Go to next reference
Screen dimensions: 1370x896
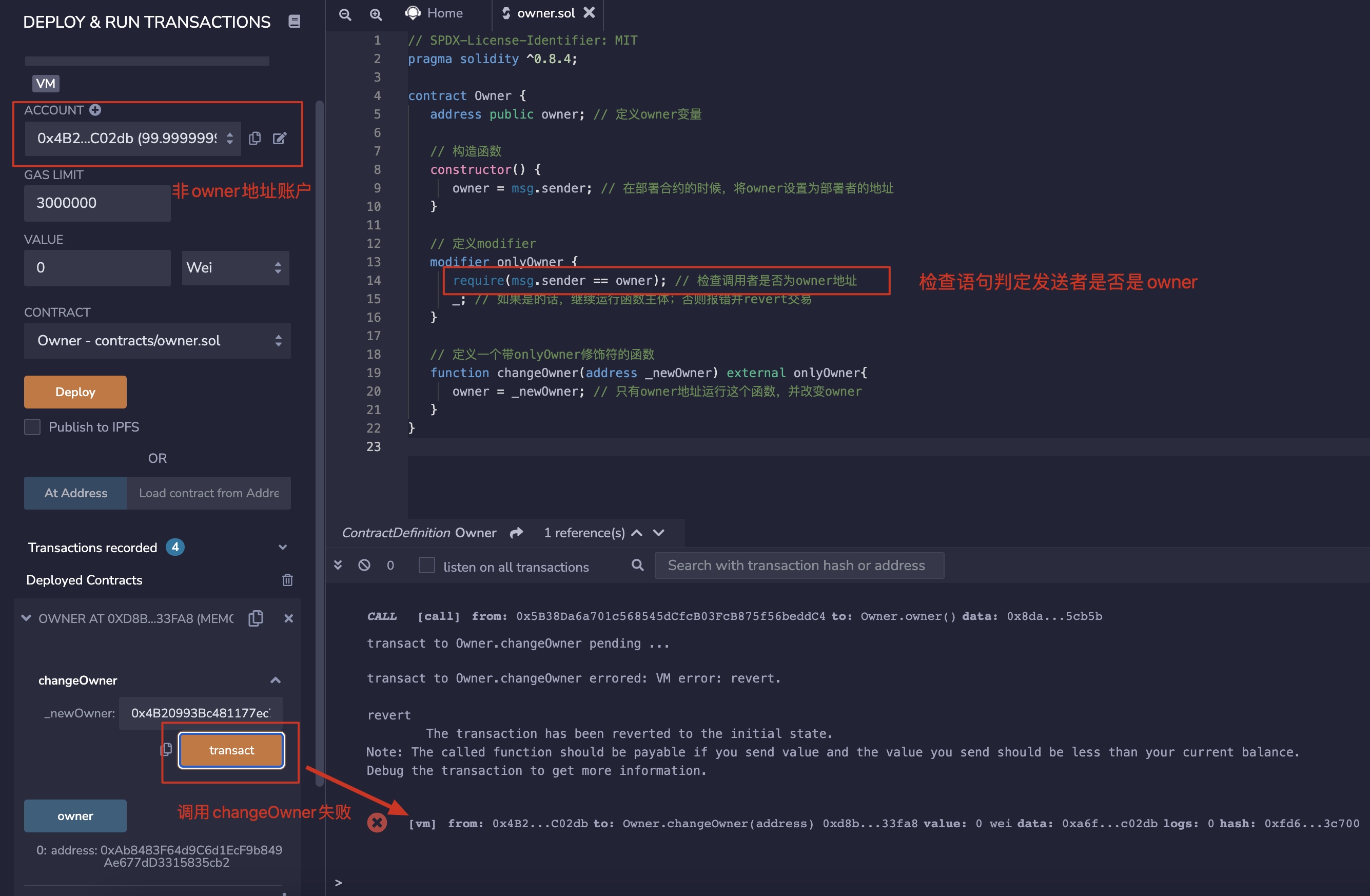pos(658,533)
